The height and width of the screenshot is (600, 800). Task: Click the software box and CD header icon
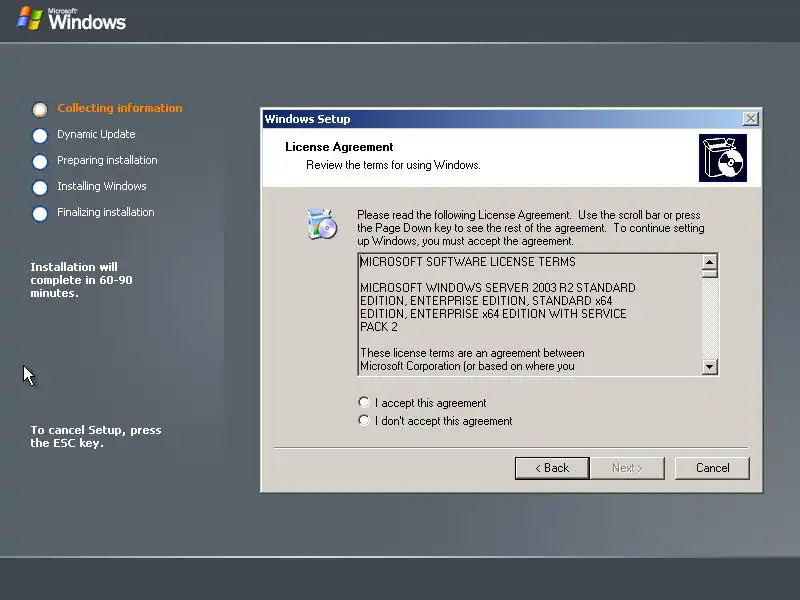click(722, 158)
